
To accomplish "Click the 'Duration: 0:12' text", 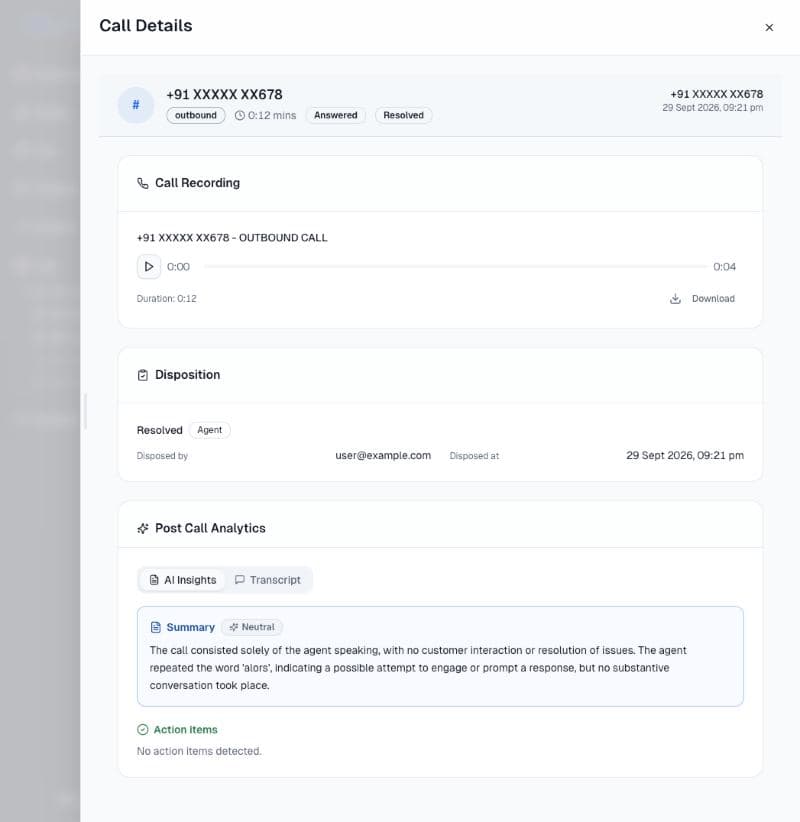I will (167, 299).
